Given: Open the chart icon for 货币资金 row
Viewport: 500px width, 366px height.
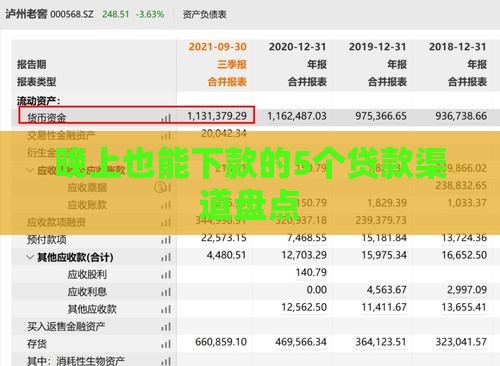Looking at the screenshot, I should click(x=166, y=118).
